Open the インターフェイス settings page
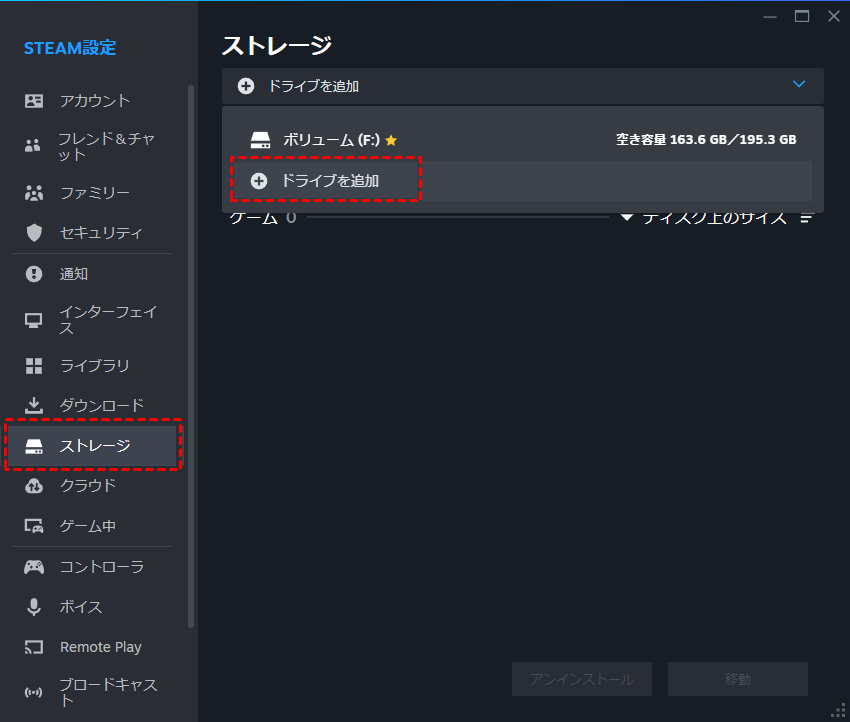 pyautogui.click(x=93, y=320)
